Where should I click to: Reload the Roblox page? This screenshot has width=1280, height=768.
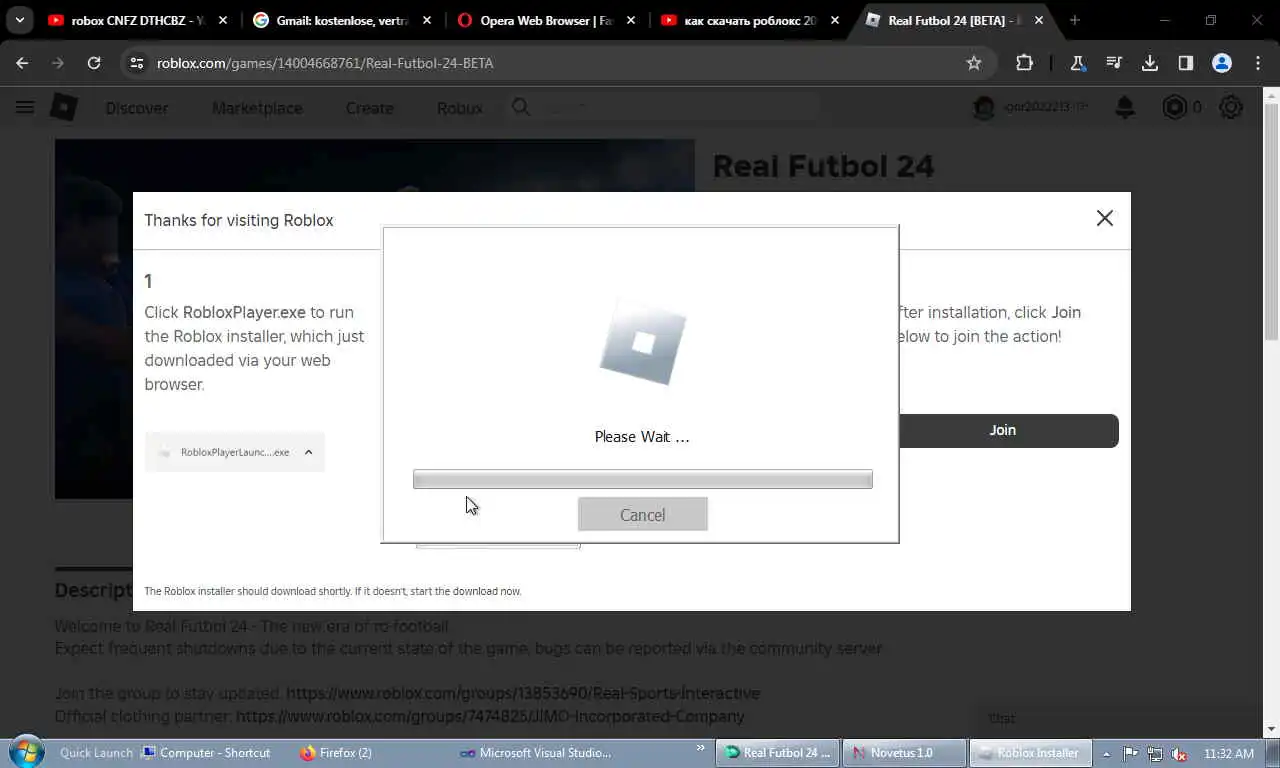94,63
